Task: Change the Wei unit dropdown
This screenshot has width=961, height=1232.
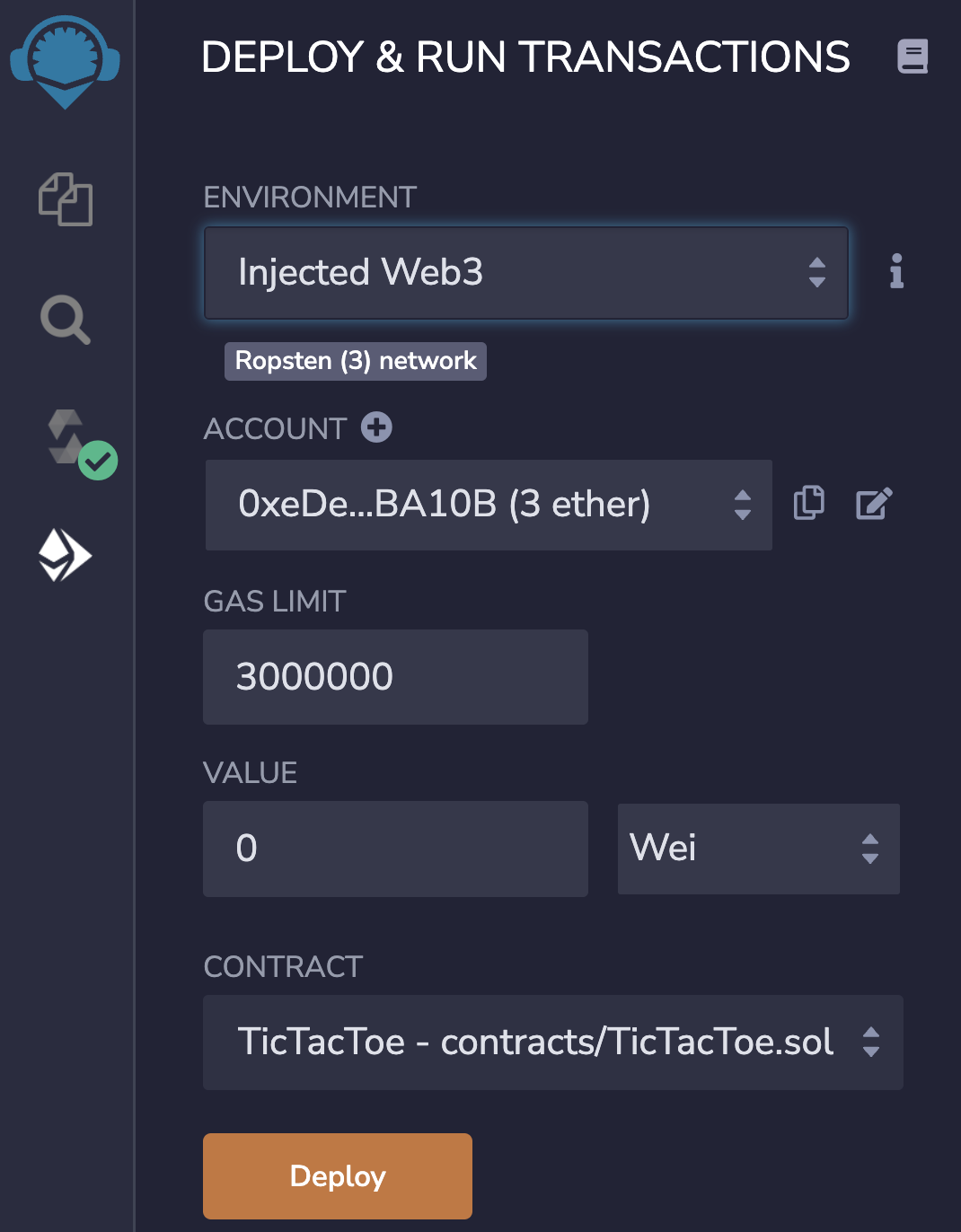Action: pyautogui.click(x=759, y=849)
